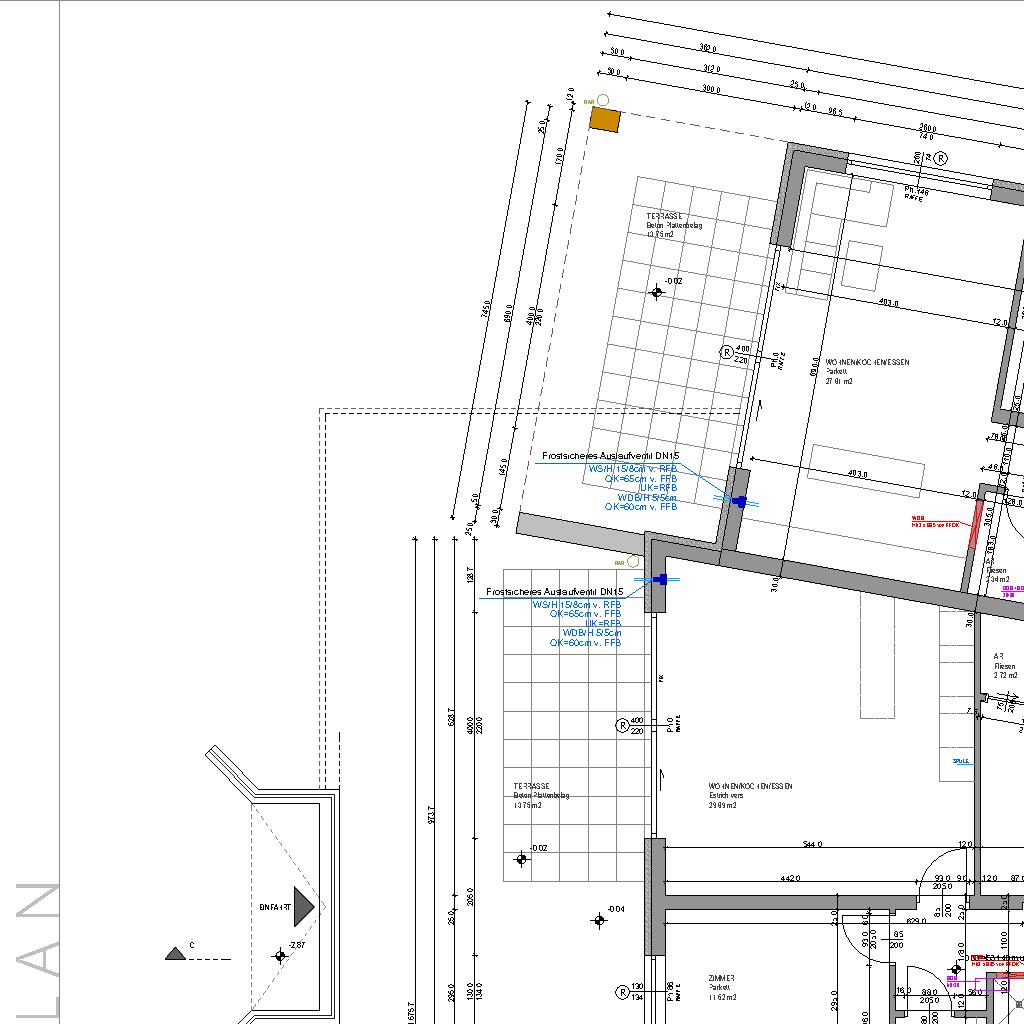Click the -0.02 height marker on lower terrace

[x=521, y=859]
